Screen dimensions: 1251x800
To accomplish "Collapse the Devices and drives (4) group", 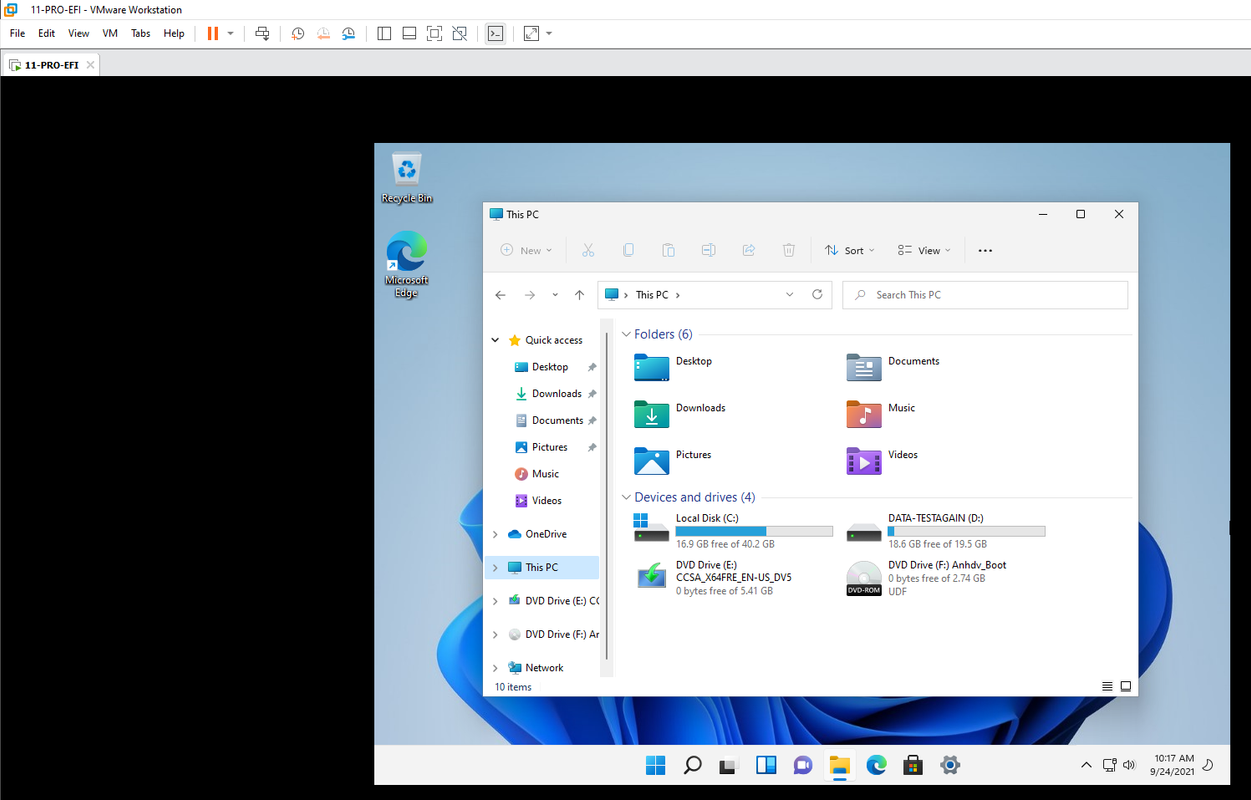I will point(626,497).
